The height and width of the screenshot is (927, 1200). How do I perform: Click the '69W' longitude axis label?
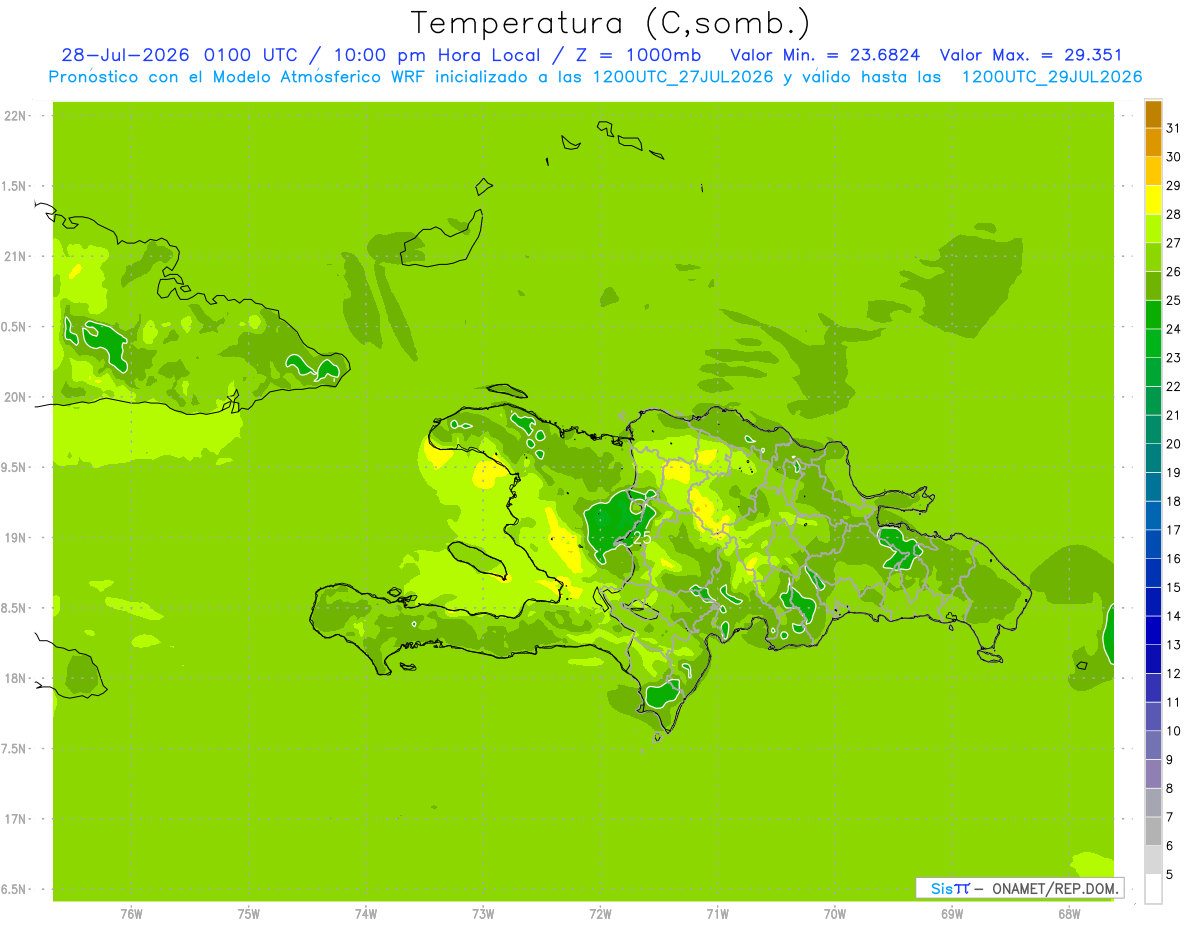pyautogui.click(x=952, y=914)
